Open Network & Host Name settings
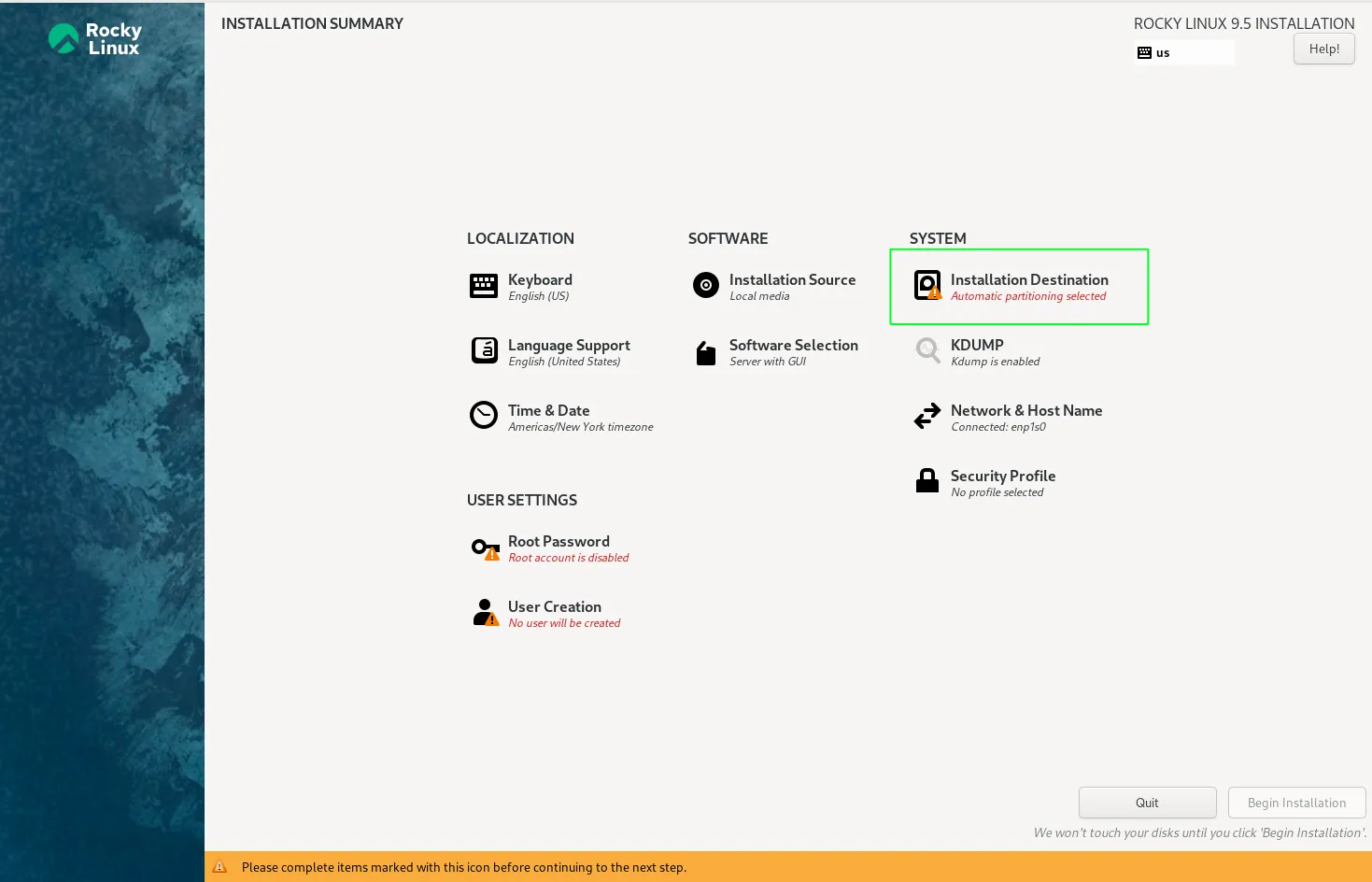 1026,410
